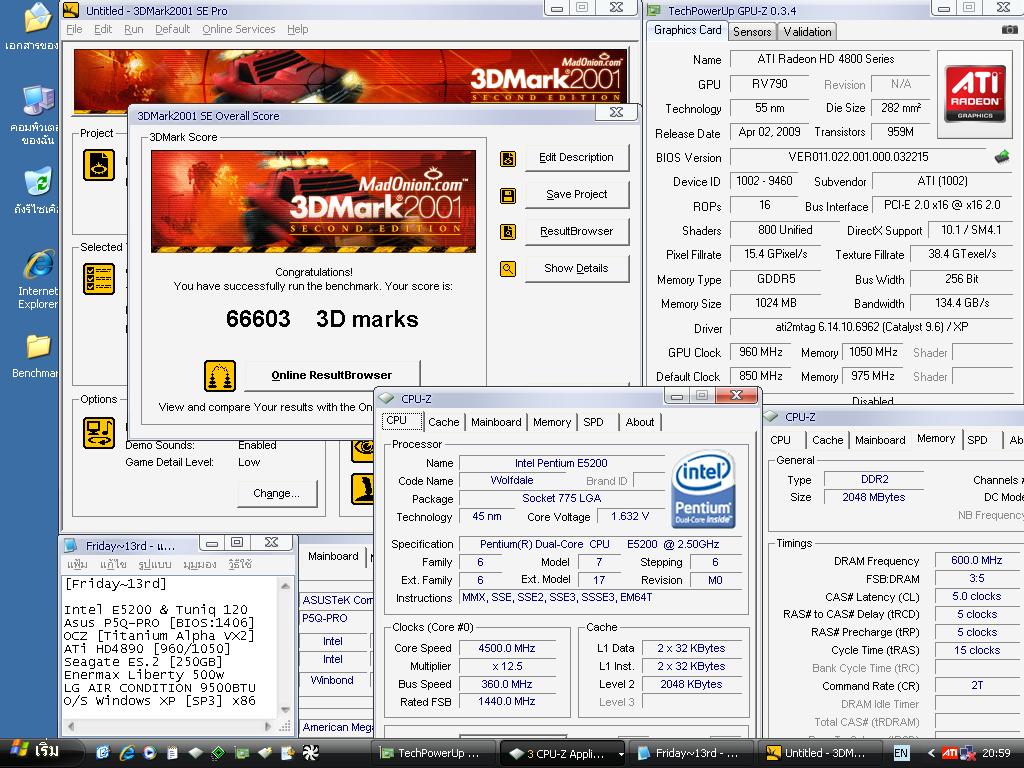Viewport: 1024px width, 768px height.
Task: Open My Documents desktop icon
Action: (34, 26)
